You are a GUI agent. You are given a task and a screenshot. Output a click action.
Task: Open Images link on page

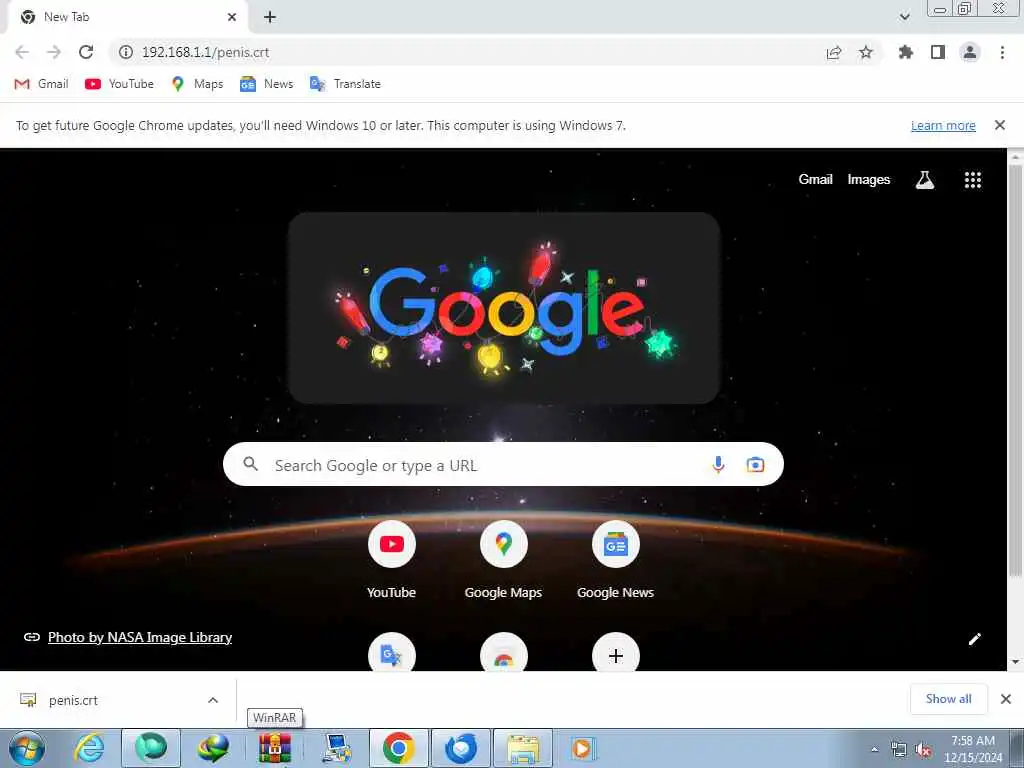click(869, 180)
